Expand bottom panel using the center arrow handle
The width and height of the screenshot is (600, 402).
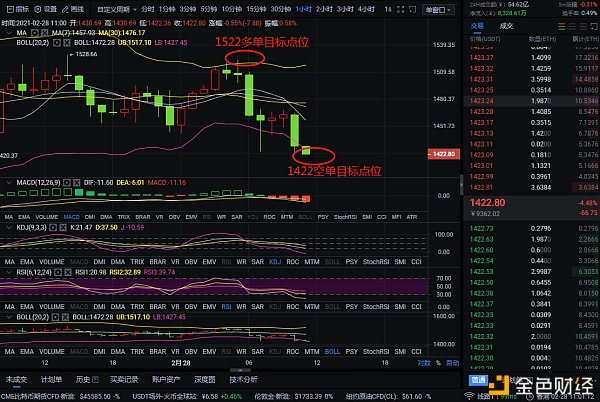point(240,370)
